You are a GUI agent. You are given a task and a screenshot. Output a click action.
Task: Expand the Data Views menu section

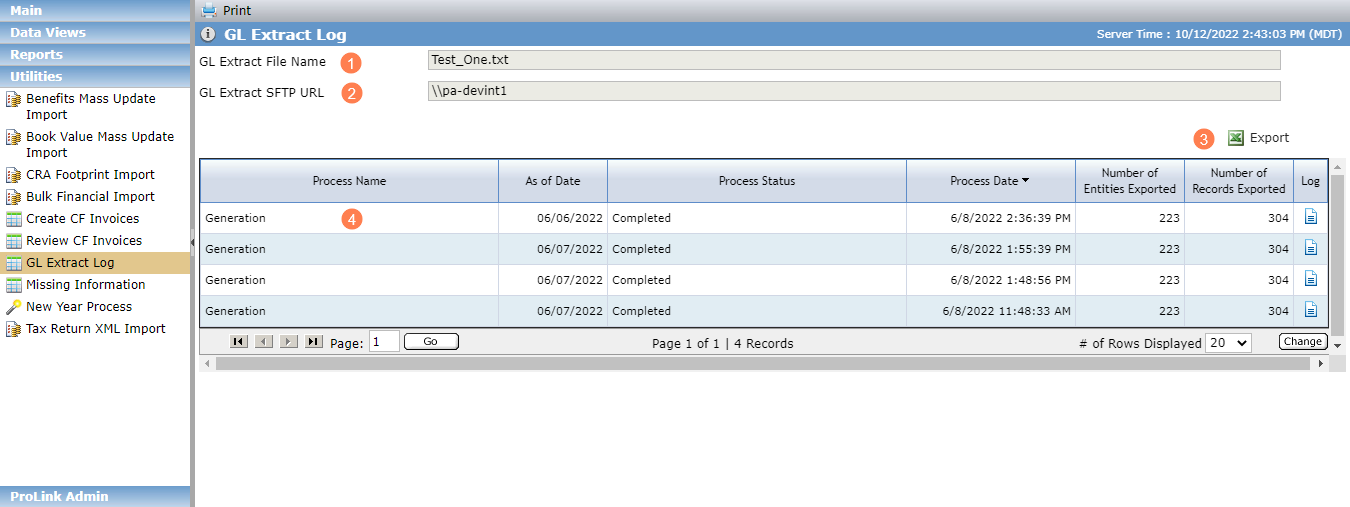95,32
